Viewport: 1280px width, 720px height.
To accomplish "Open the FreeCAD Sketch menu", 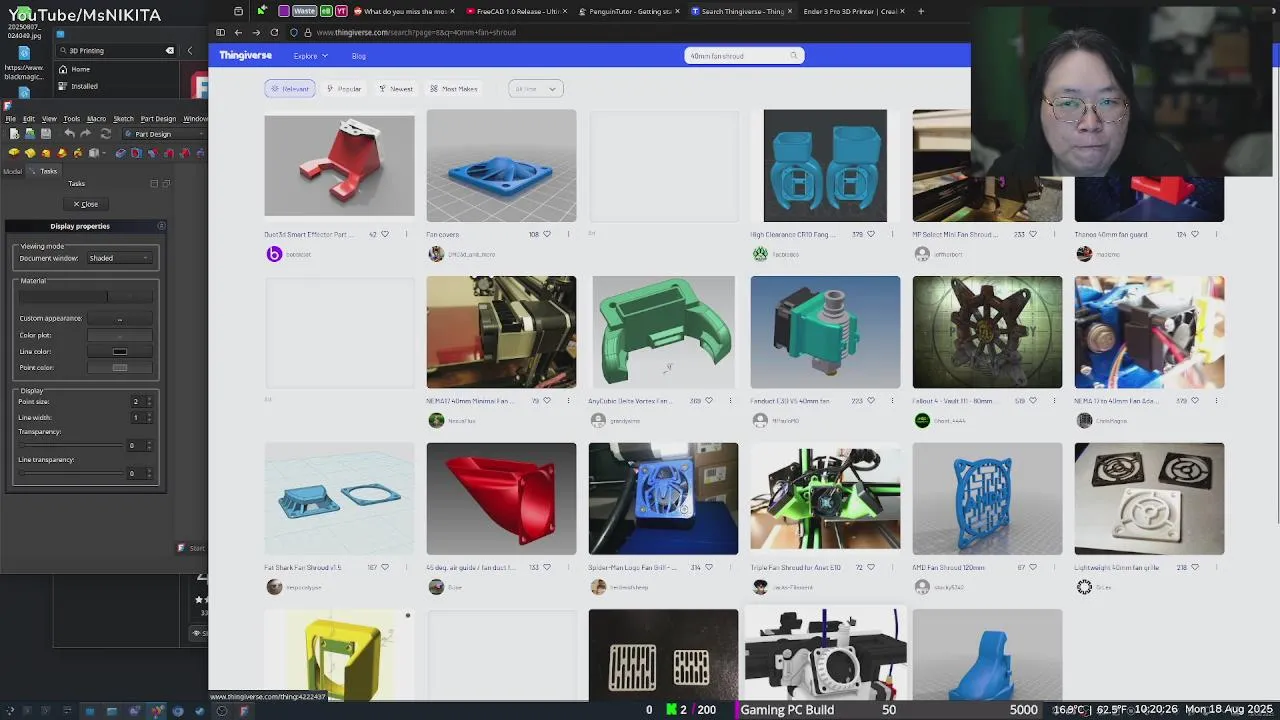I will [123, 119].
